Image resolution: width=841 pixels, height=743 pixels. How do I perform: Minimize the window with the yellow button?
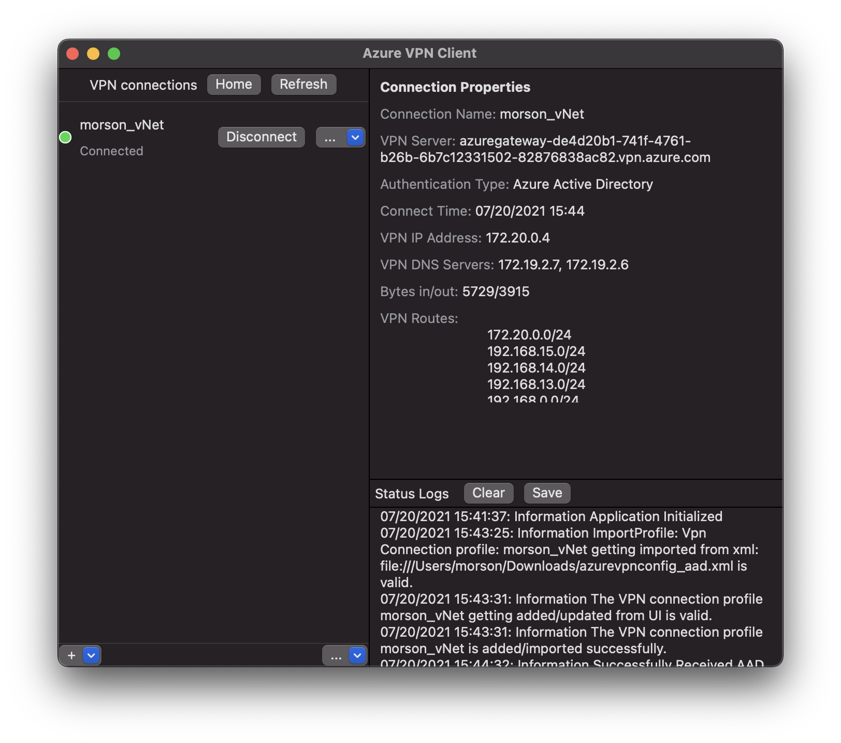coord(93,53)
